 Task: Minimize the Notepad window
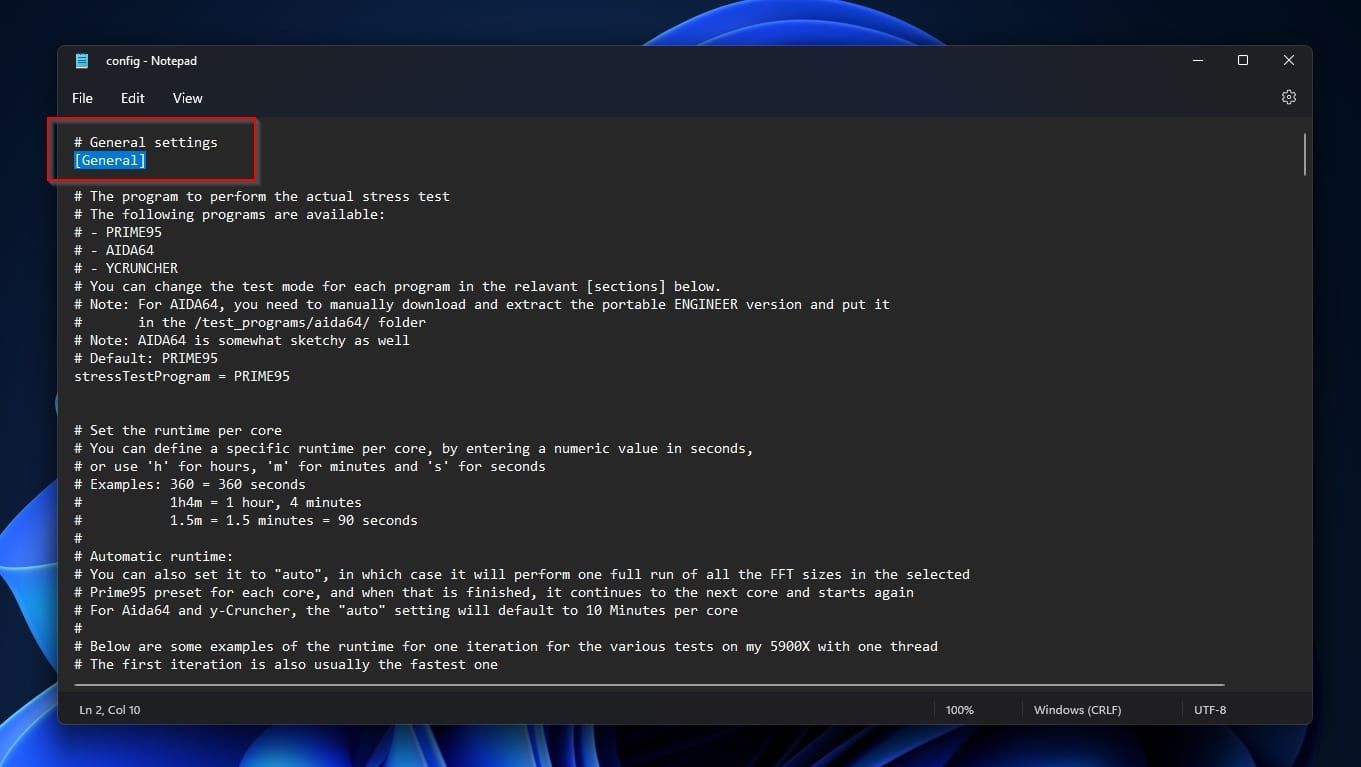[1198, 61]
